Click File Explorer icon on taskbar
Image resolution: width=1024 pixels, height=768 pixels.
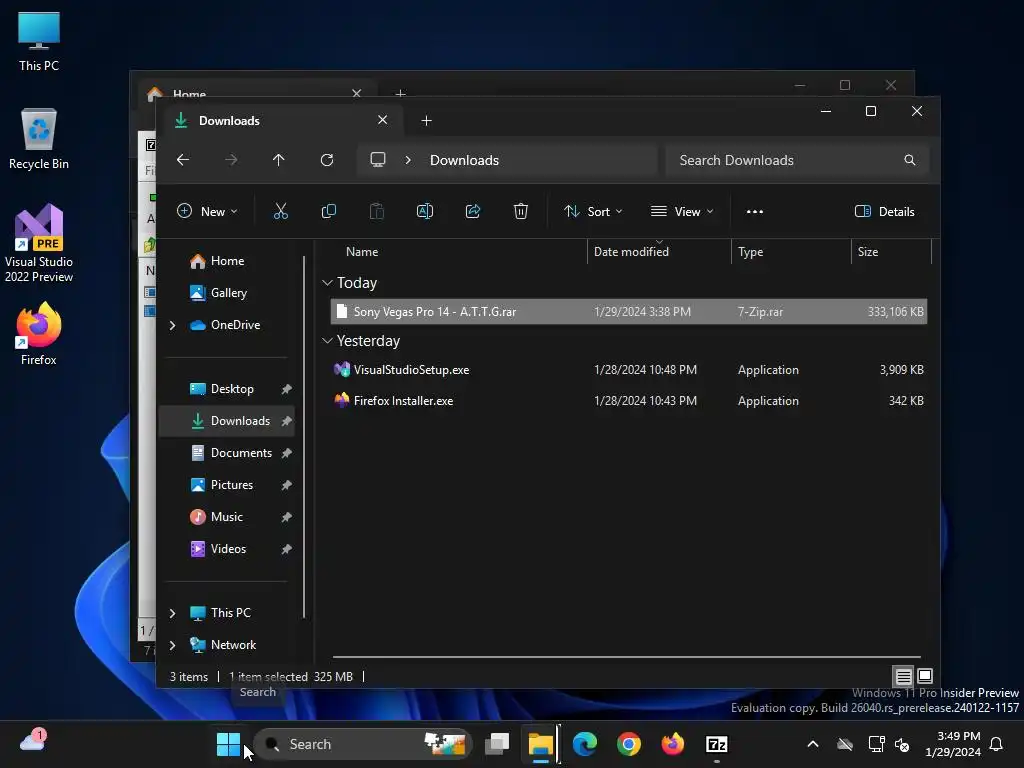pyautogui.click(x=541, y=744)
